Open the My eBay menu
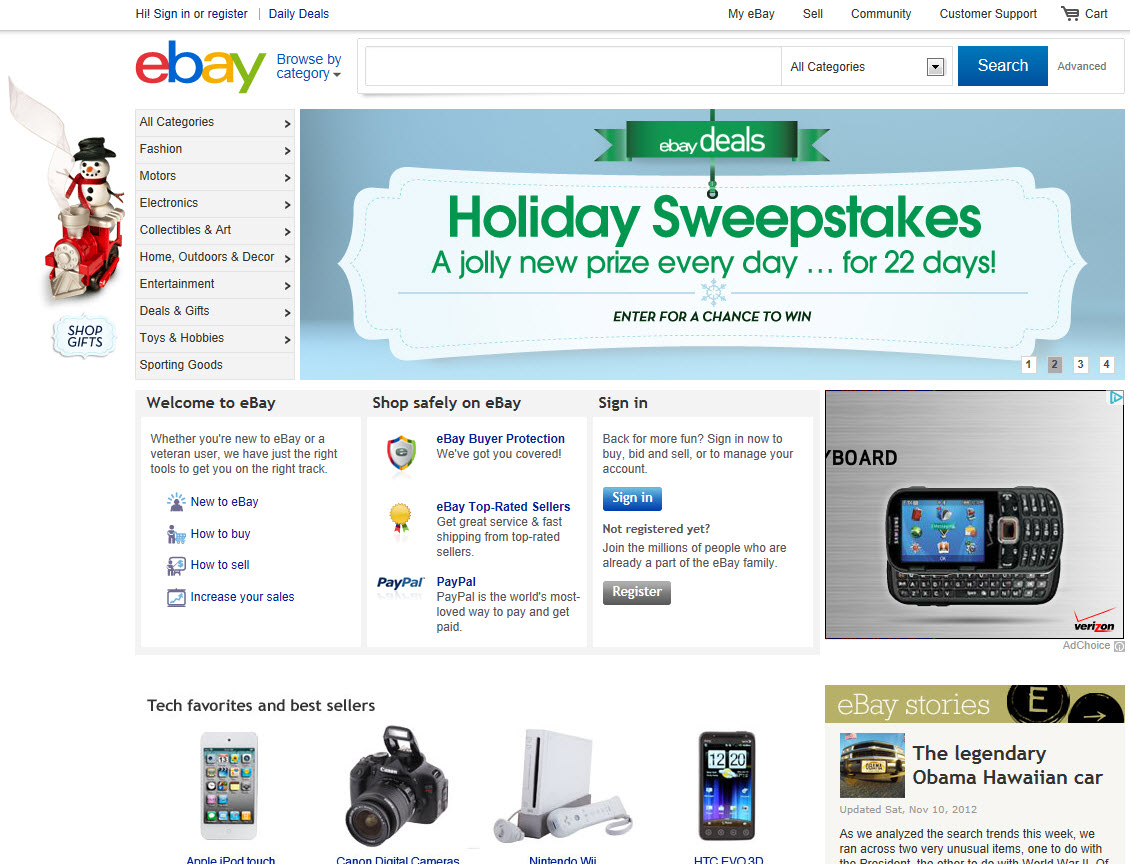1130x864 pixels. click(x=751, y=14)
